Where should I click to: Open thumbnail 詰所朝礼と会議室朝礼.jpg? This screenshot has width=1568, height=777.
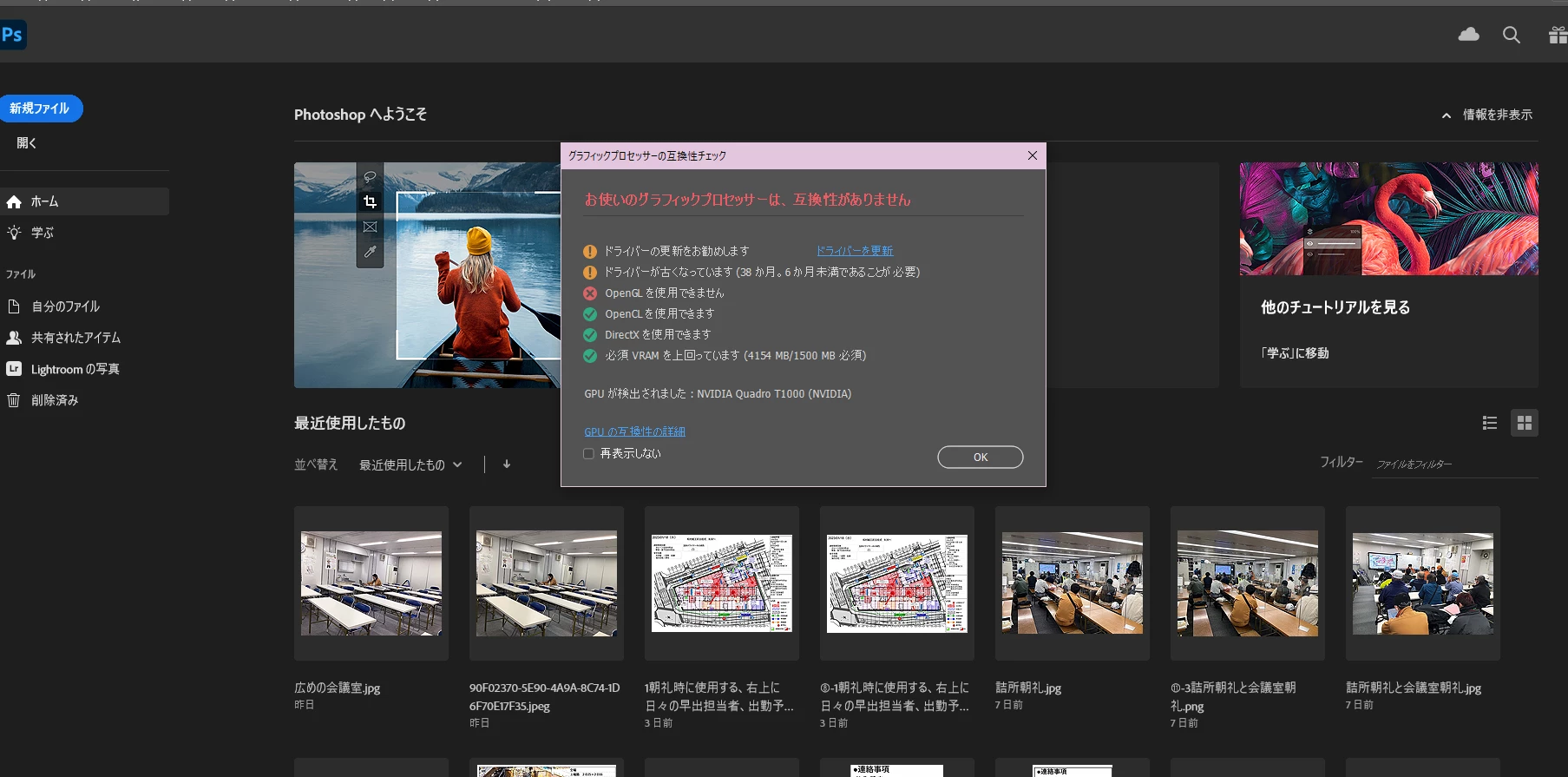(1423, 583)
